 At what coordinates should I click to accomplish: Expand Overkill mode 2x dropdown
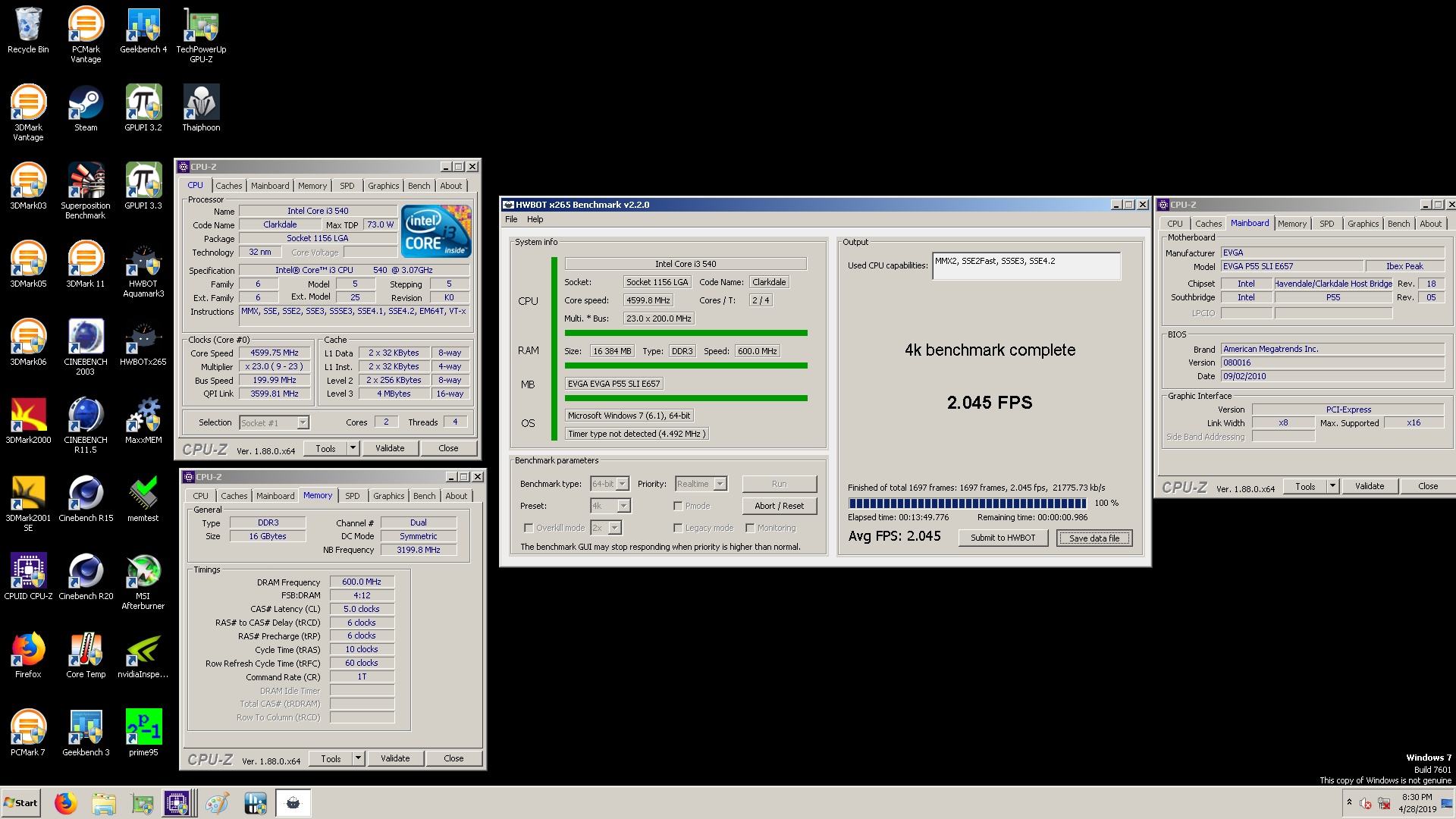(615, 528)
